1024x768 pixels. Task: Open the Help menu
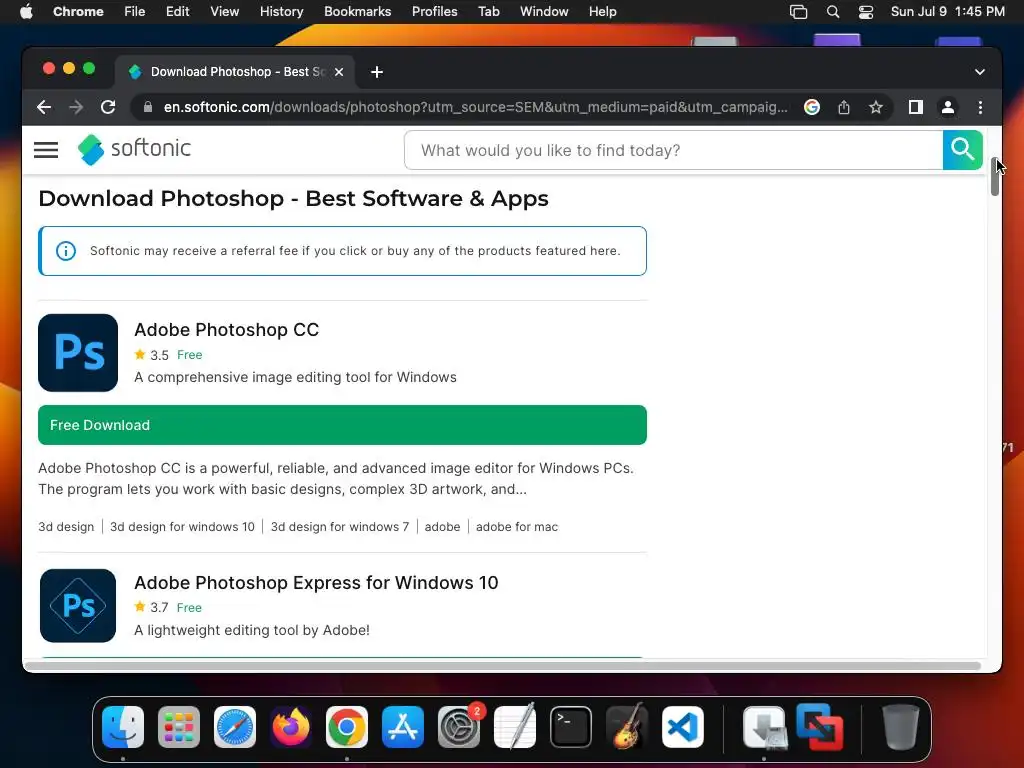point(602,11)
